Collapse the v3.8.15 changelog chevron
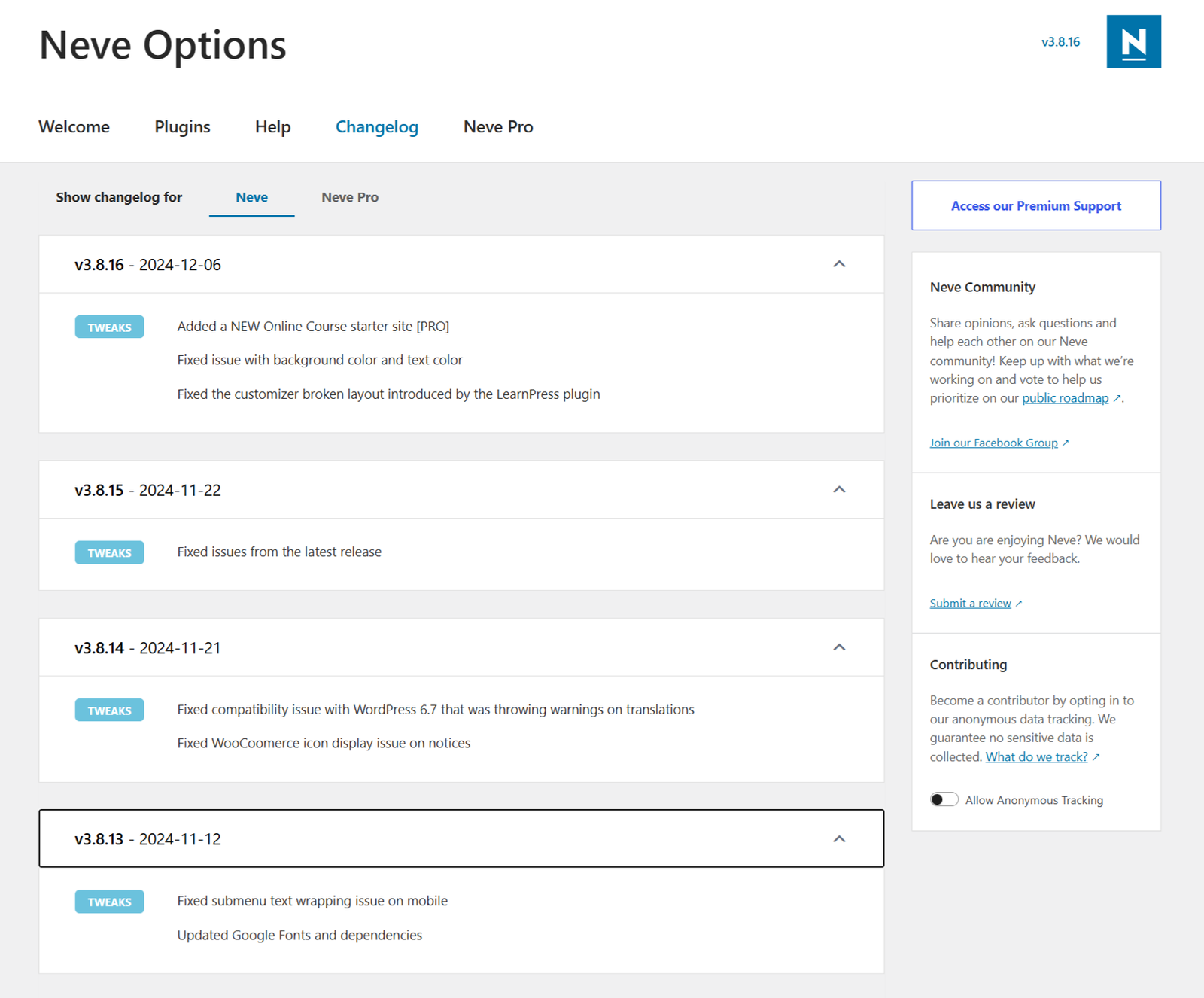Image resolution: width=1204 pixels, height=998 pixels. click(839, 490)
